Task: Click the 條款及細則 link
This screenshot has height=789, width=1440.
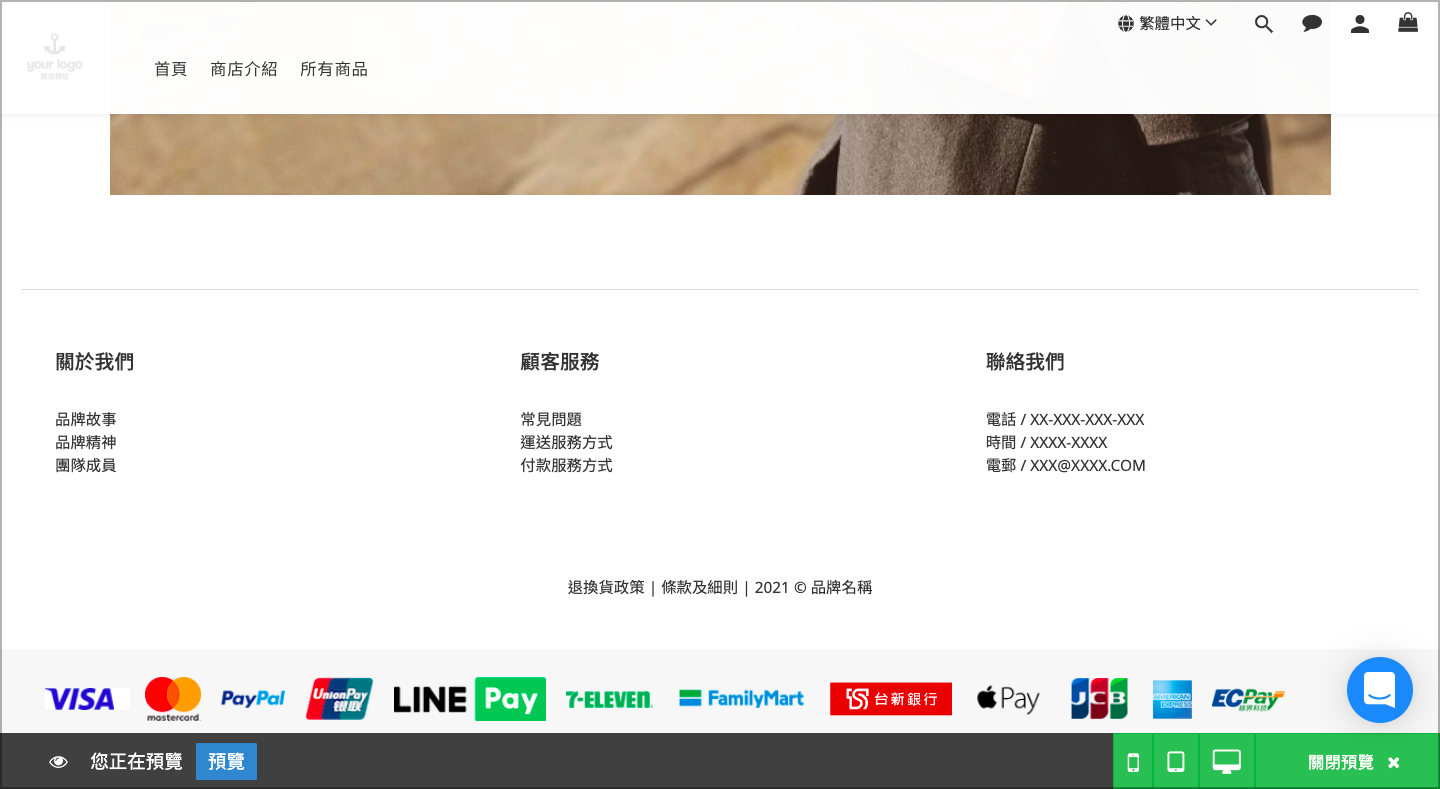Action: pos(699,587)
